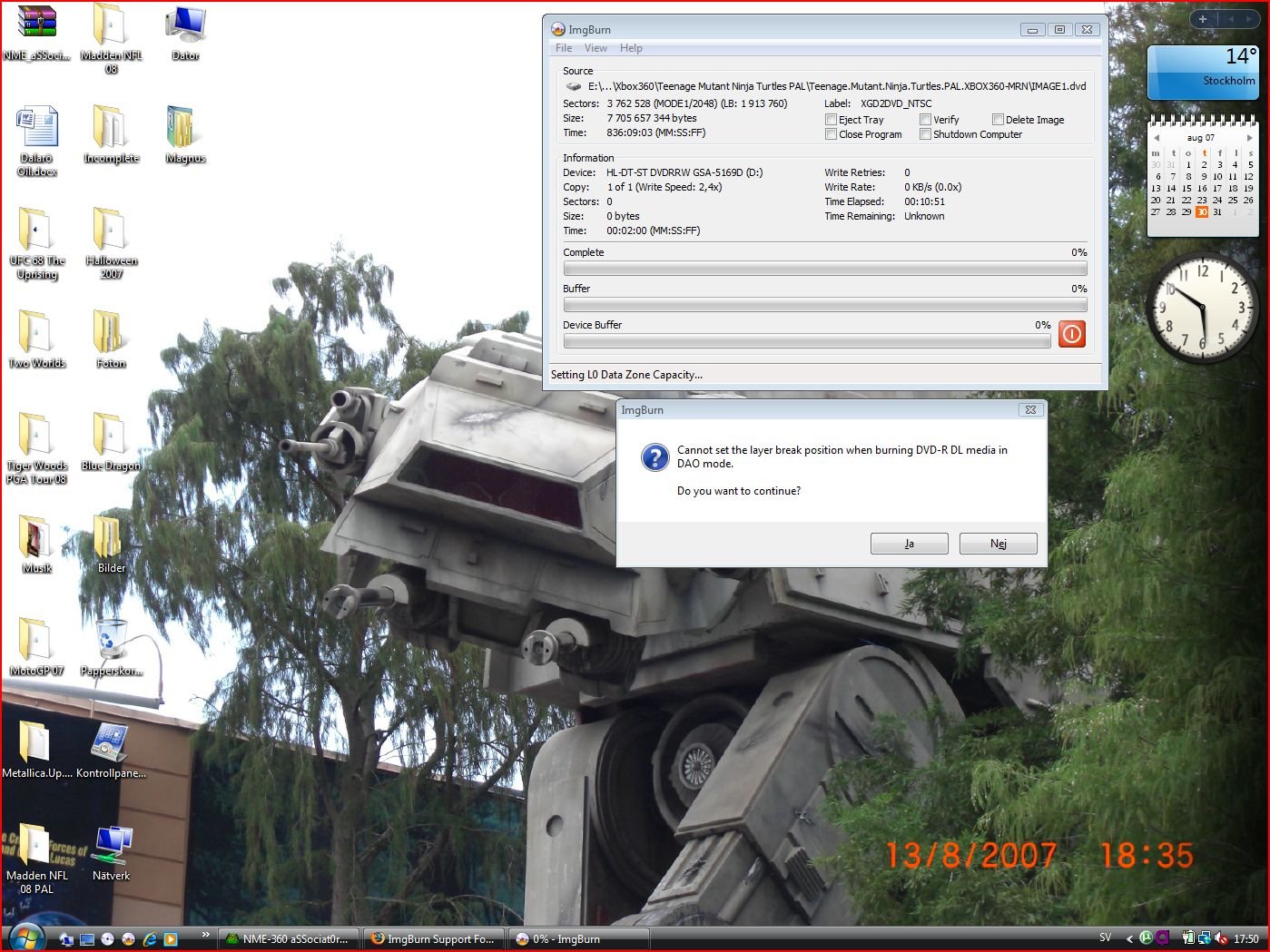Screen dimensions: 1270x952
Task: Select the Two Worlds folder icon
Action: coord(36,339)
